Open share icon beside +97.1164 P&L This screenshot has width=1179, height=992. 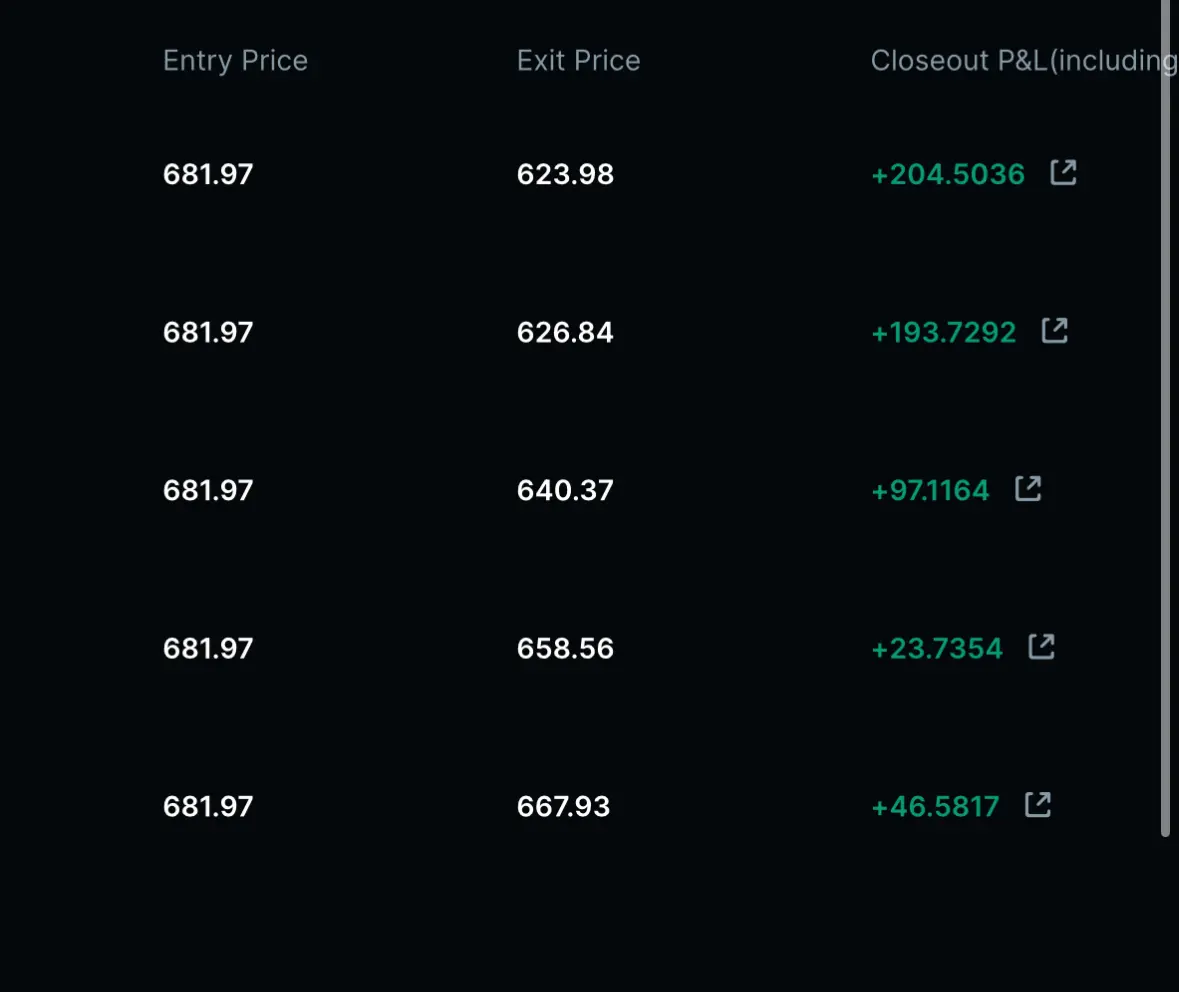coord(1028,489)
